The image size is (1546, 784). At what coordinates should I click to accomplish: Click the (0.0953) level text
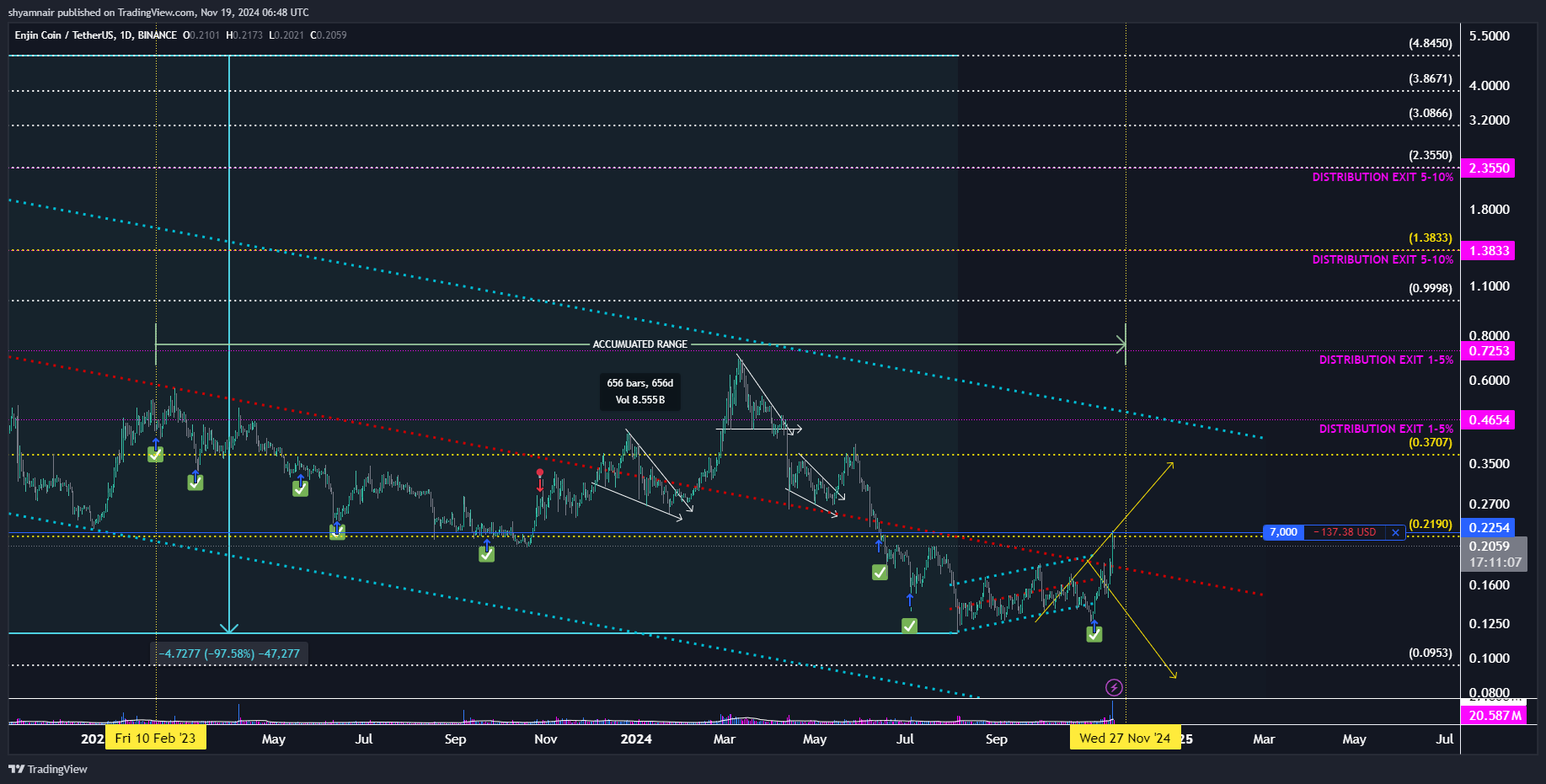point(1431,653)
